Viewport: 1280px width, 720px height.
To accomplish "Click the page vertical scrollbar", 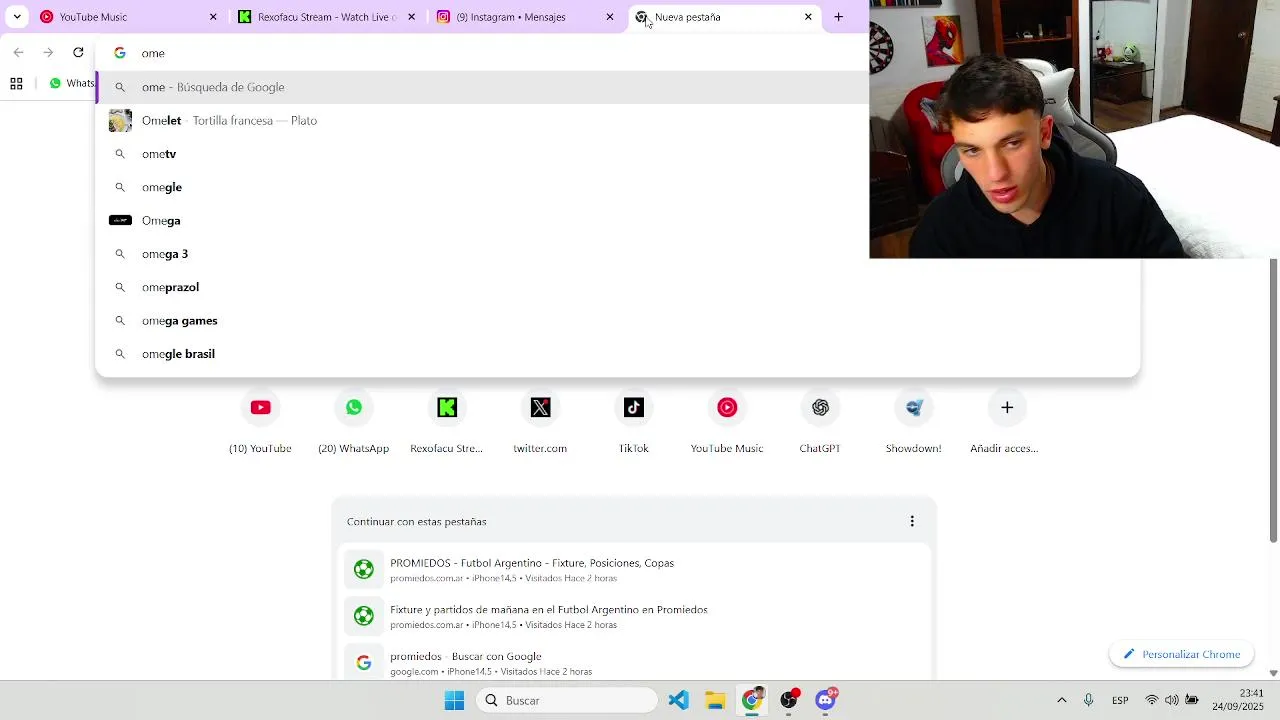I will coord(1273,400).
